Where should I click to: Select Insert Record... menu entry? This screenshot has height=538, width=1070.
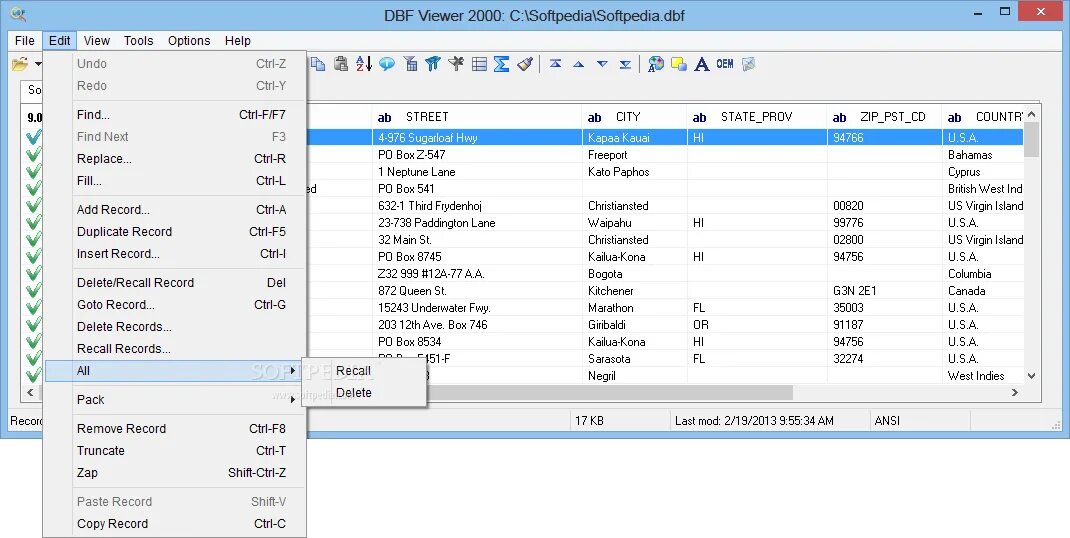pyautogui.click(x=175, y=254)
